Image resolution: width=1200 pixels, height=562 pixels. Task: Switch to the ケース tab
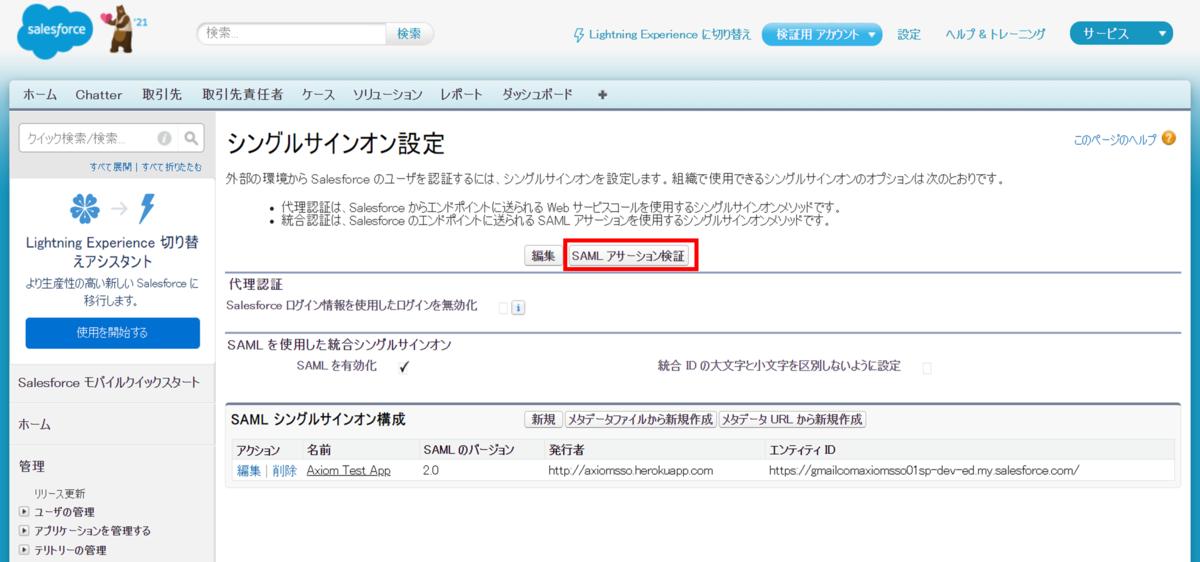318,95
